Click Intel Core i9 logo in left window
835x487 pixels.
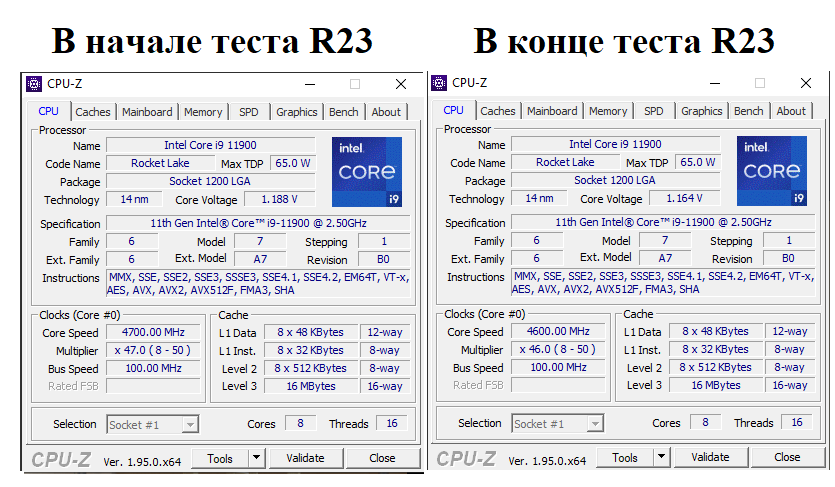(x=367, y=172)
